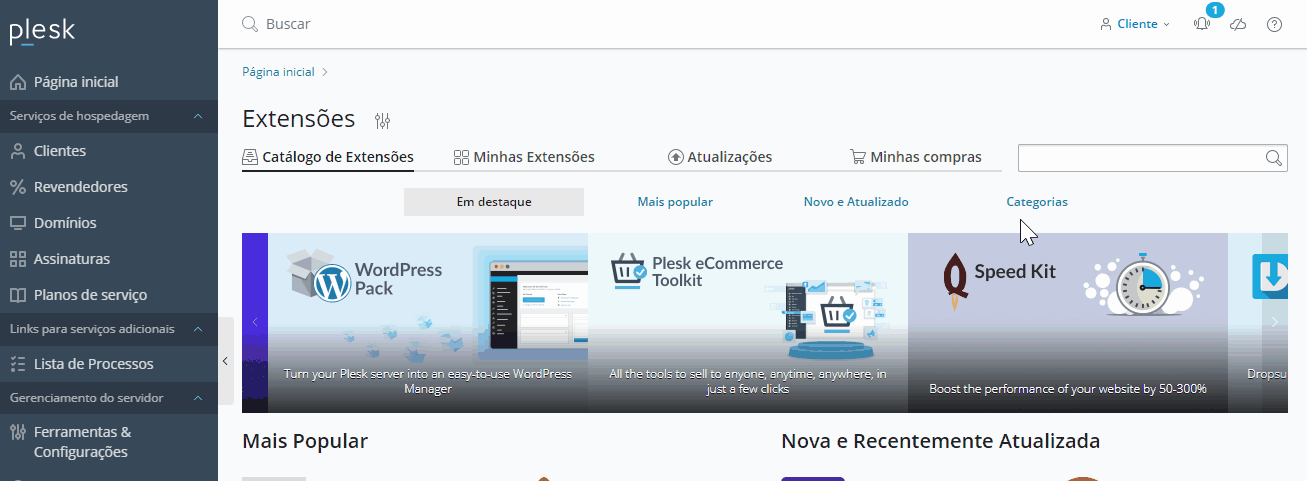Viewport: 1307px width, 481px height.
Task: Click the carousel previous arrow
Action: coord(255,322)
